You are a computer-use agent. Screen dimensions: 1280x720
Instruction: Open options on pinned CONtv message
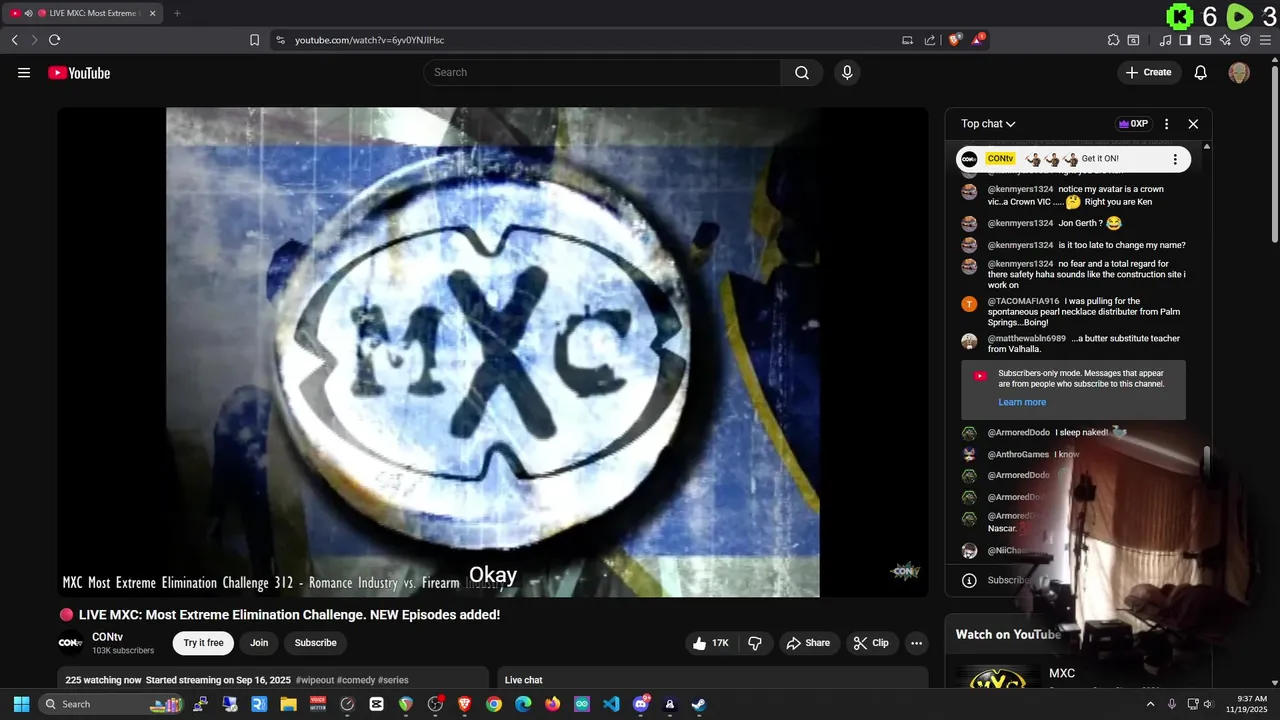[x=1175, y=159]
